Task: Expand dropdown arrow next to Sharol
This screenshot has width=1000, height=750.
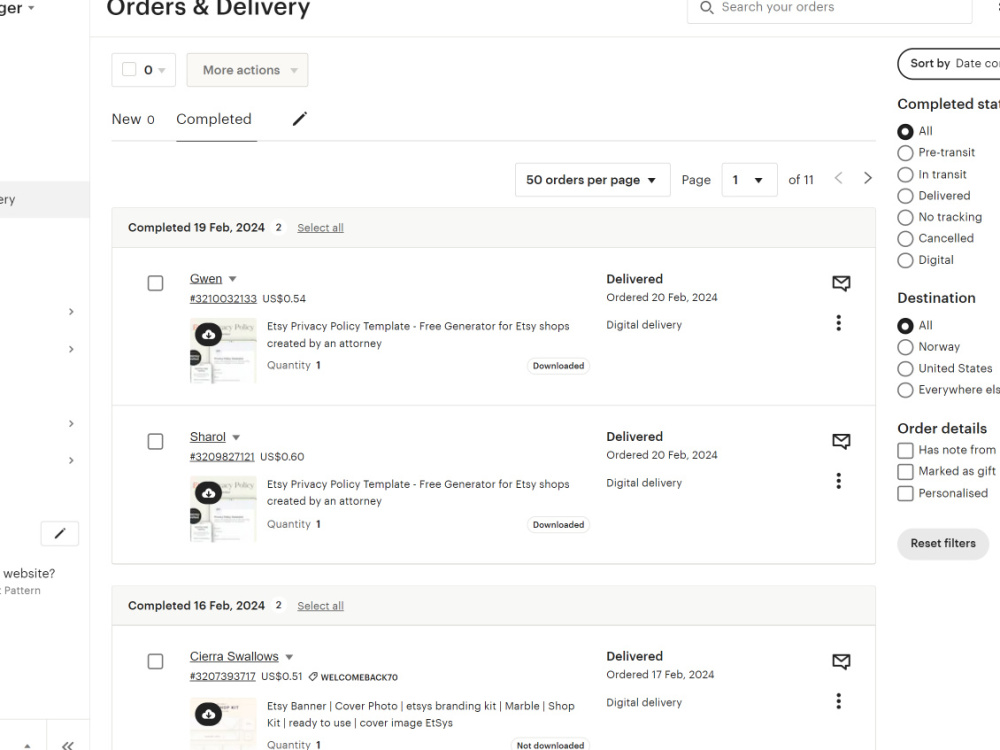Action: click(x=236, y=438)
